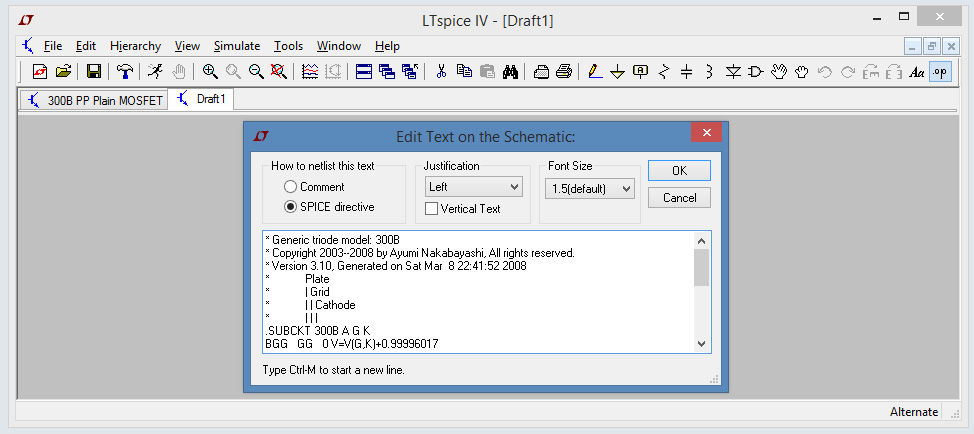Viewport: 974px width, 434px height.
Task: Open the Control Panel hammer icon
Action: (x=125, y=71)
